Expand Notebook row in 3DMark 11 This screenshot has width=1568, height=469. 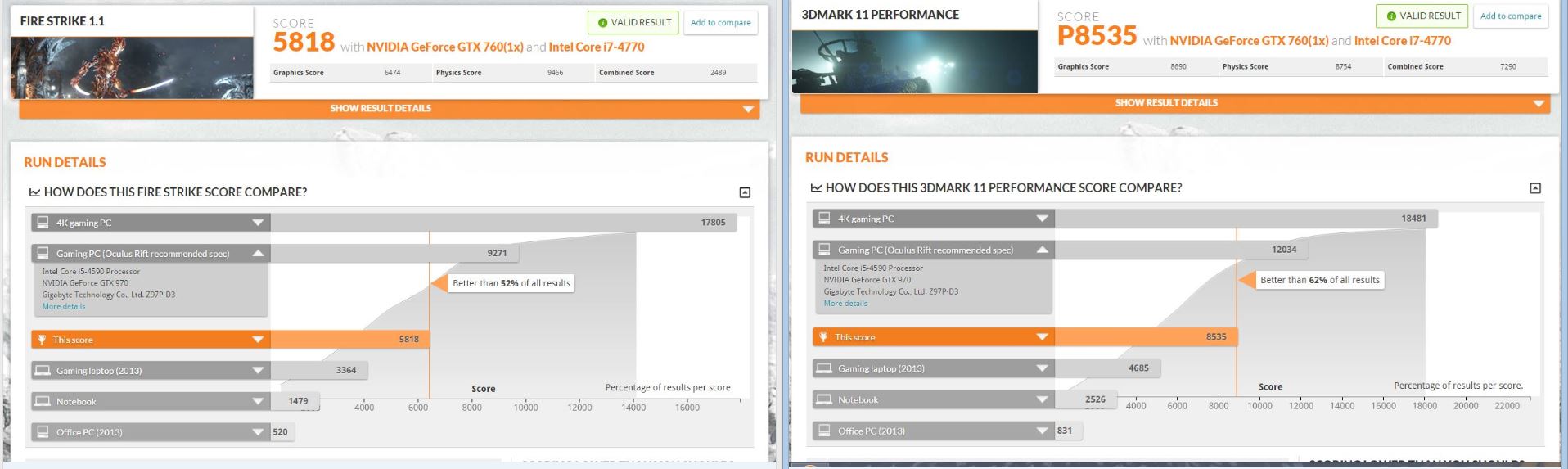(1042, 399)
